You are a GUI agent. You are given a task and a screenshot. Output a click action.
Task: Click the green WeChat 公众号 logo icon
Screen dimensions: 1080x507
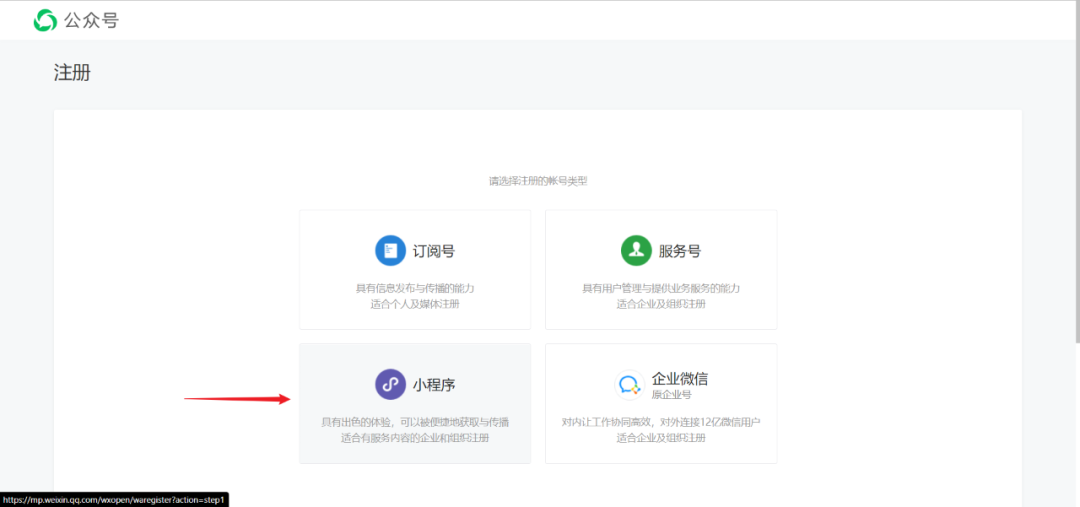[x=45, y=20]
